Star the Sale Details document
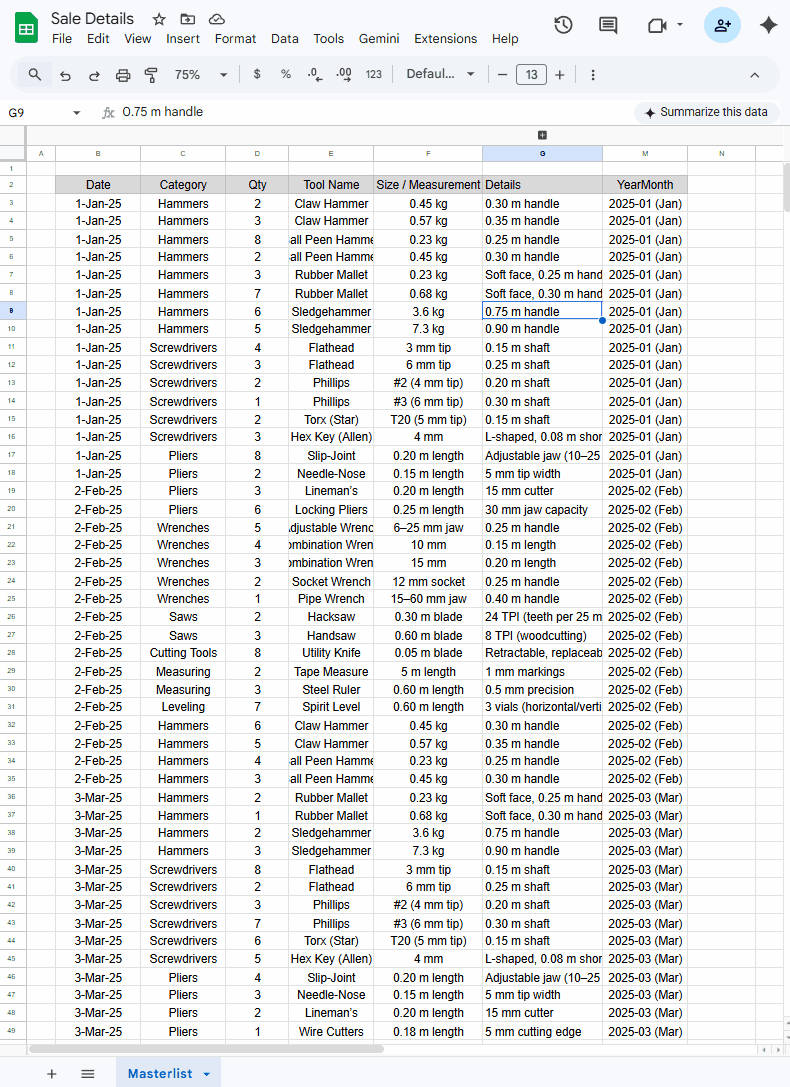The width and height of the screenshot is (790, 1087). [x=159, y=19]
